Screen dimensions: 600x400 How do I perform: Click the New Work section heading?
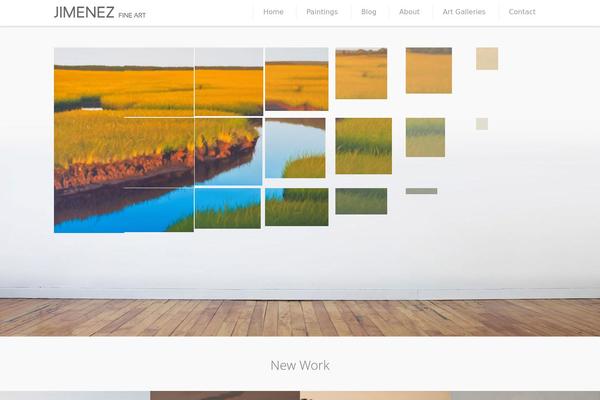coord(300,365)
